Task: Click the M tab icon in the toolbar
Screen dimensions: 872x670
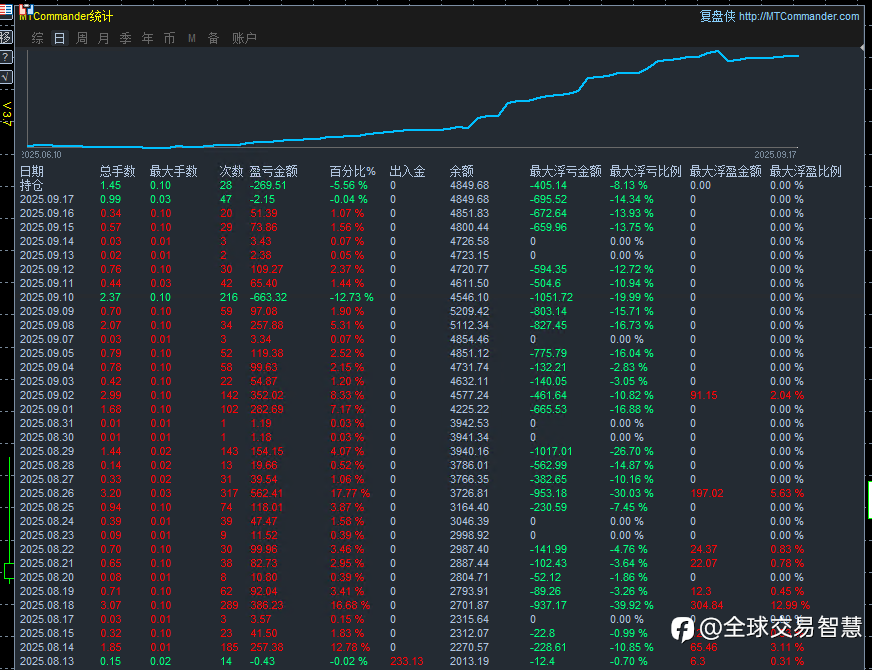Action: 191,38
